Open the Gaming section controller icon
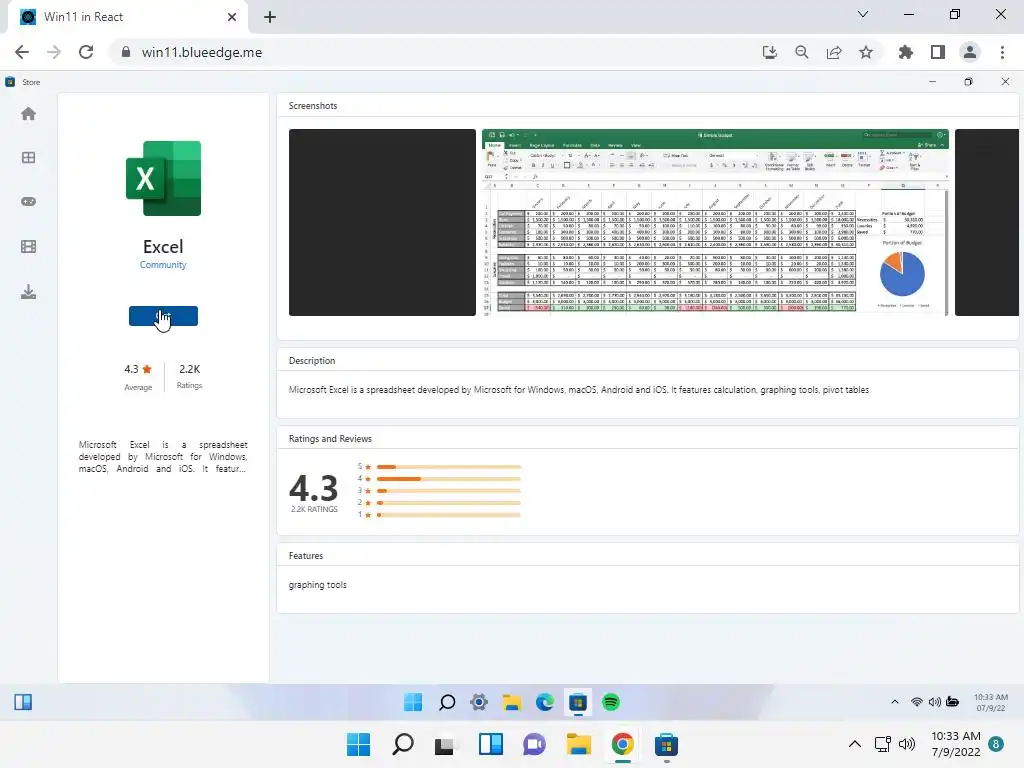 pyautogui.click(x=28, y=201)
